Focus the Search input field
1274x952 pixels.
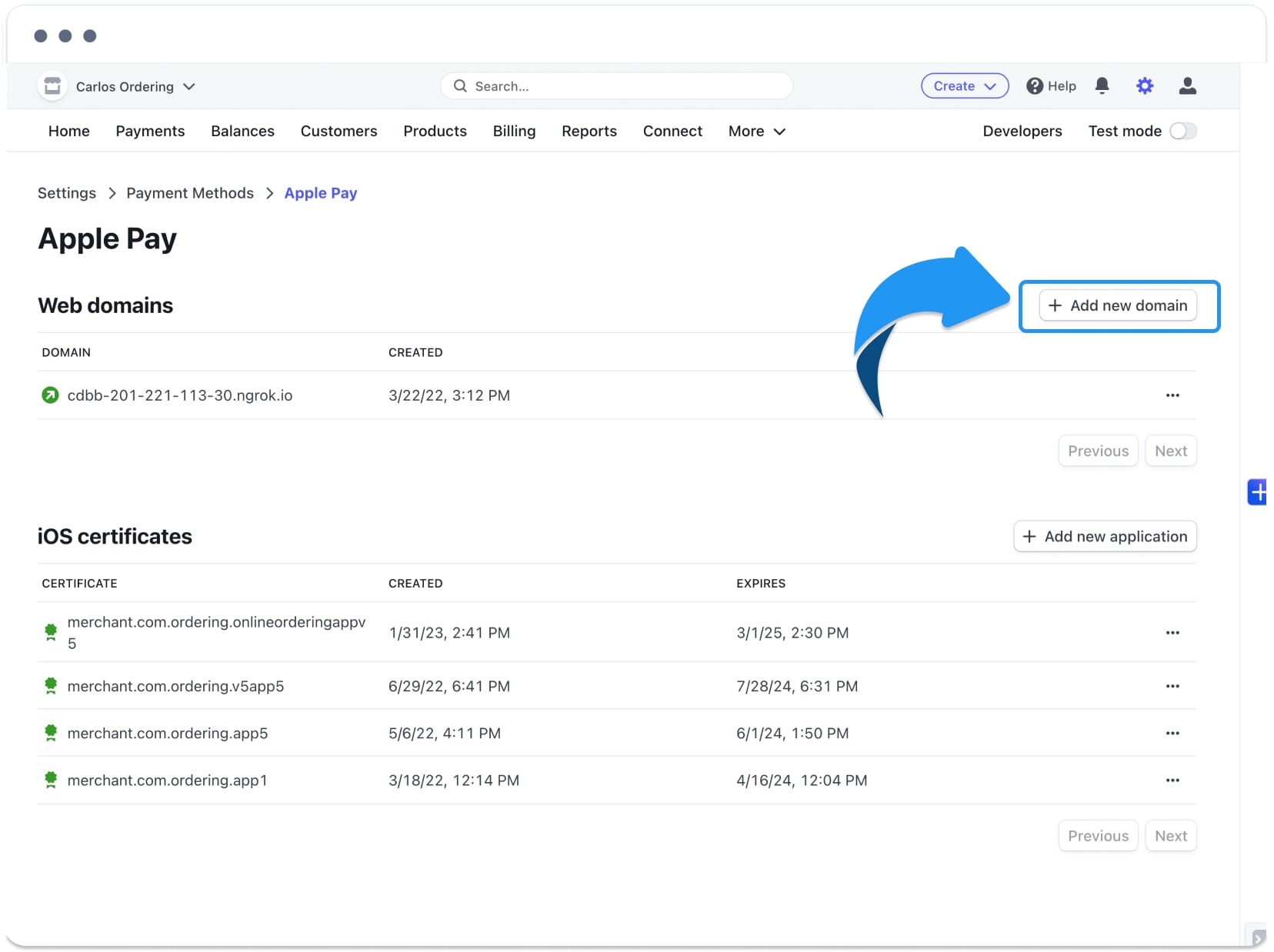point(617,86)
